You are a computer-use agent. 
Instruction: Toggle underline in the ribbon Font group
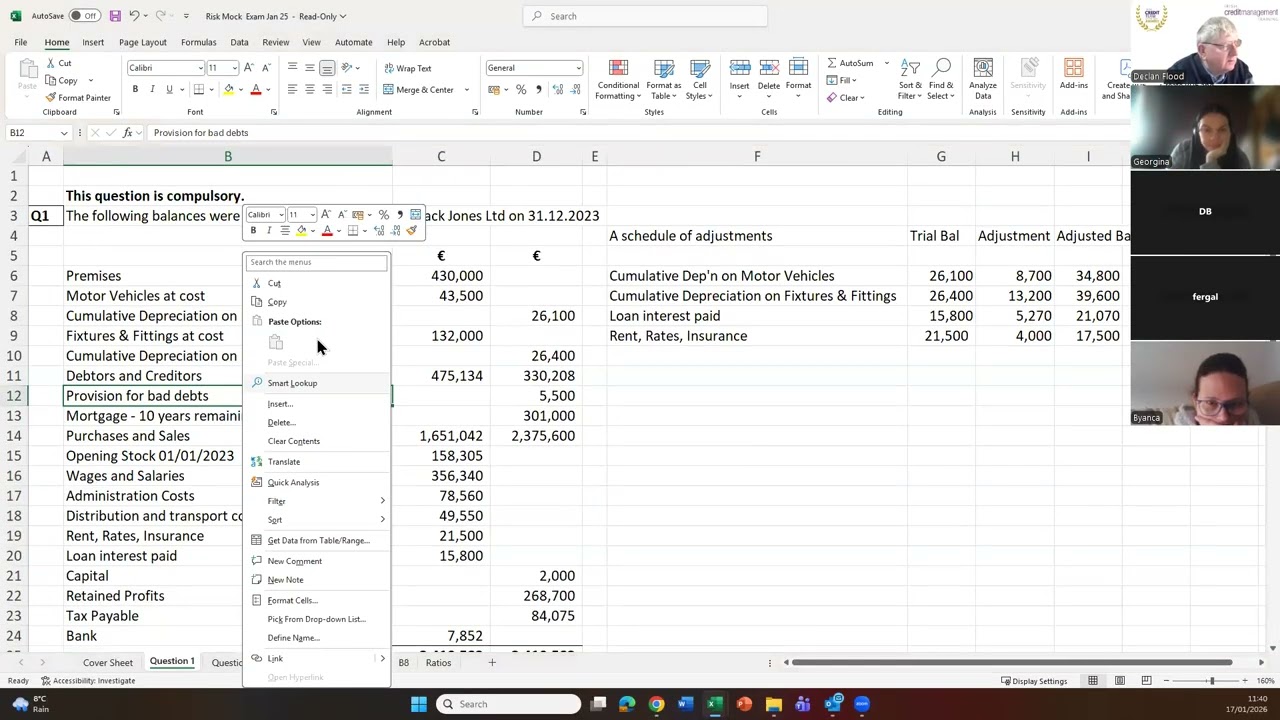169,89
